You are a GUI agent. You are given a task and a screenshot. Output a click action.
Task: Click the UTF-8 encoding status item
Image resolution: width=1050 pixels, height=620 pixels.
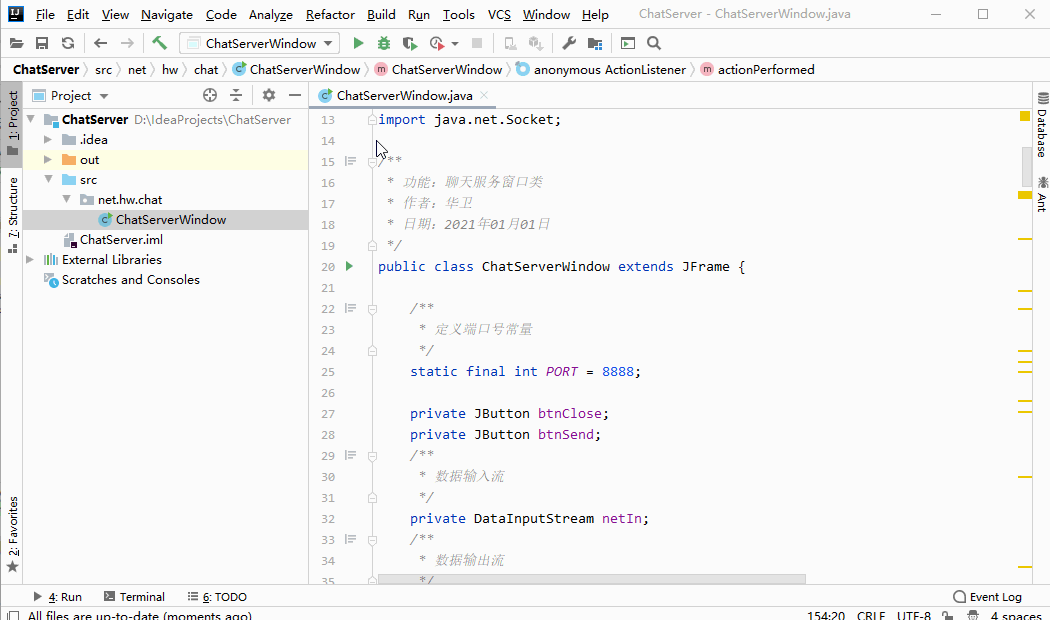913,615
